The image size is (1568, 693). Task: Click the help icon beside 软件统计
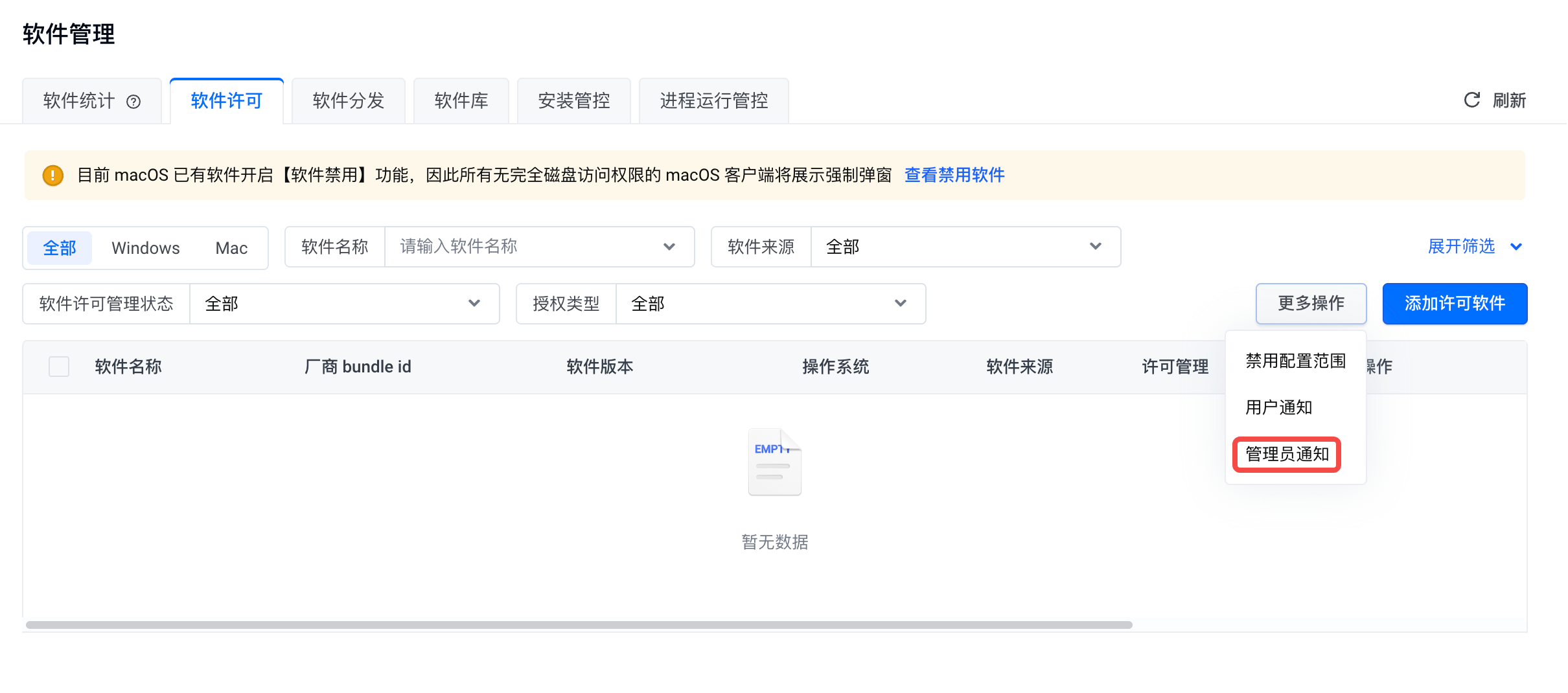tap(133, 102)
